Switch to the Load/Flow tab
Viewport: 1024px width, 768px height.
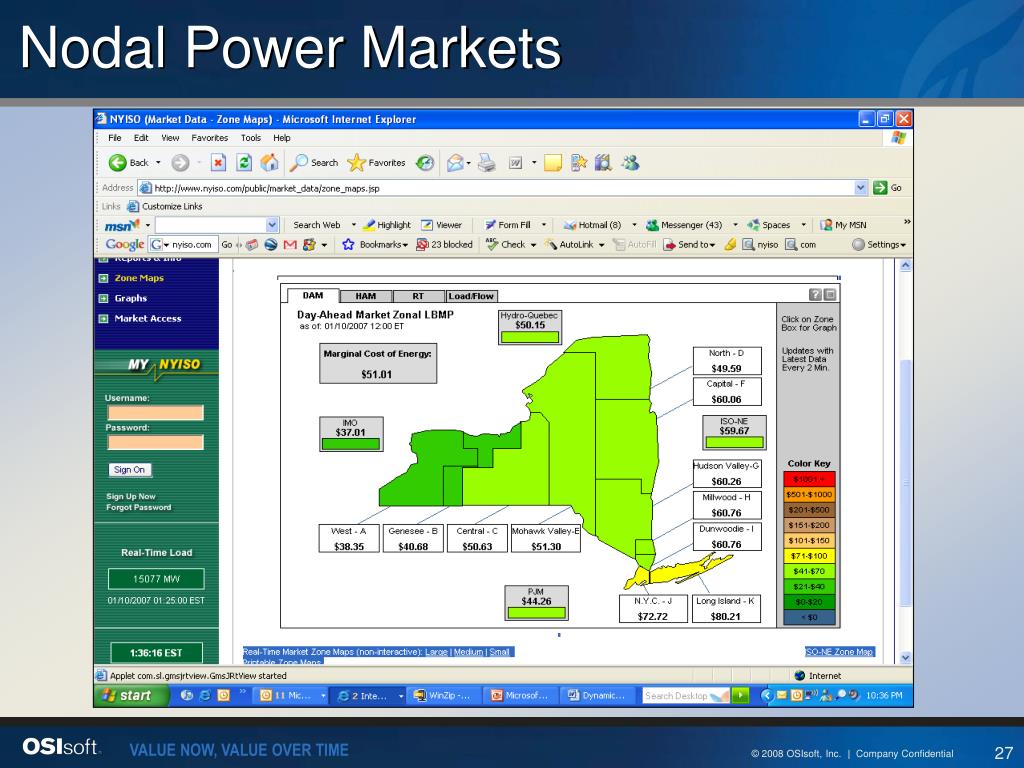coord(471,296)
